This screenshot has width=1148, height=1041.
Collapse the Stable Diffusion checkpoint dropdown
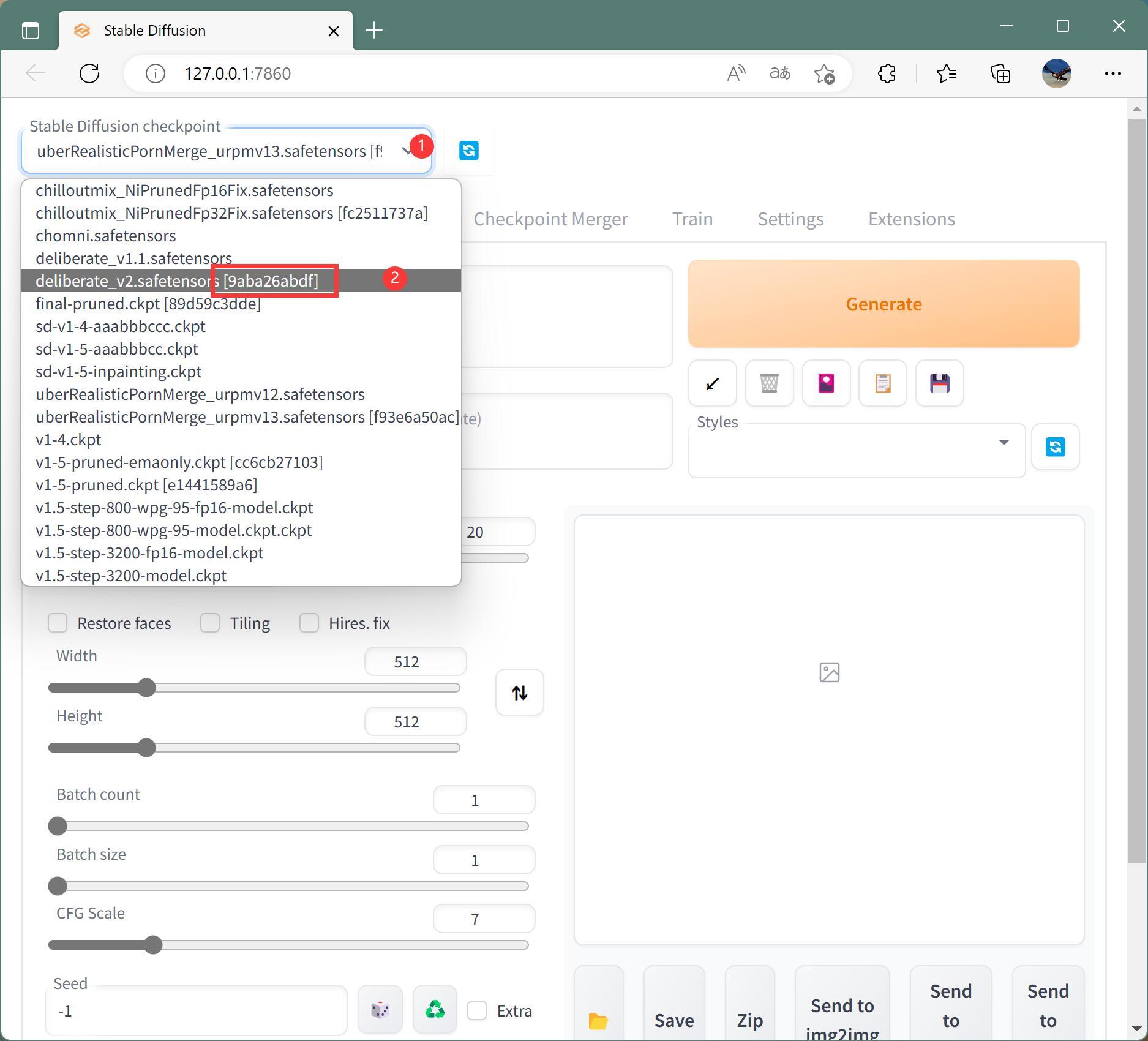pyautogui.click(x=407, y=151)
